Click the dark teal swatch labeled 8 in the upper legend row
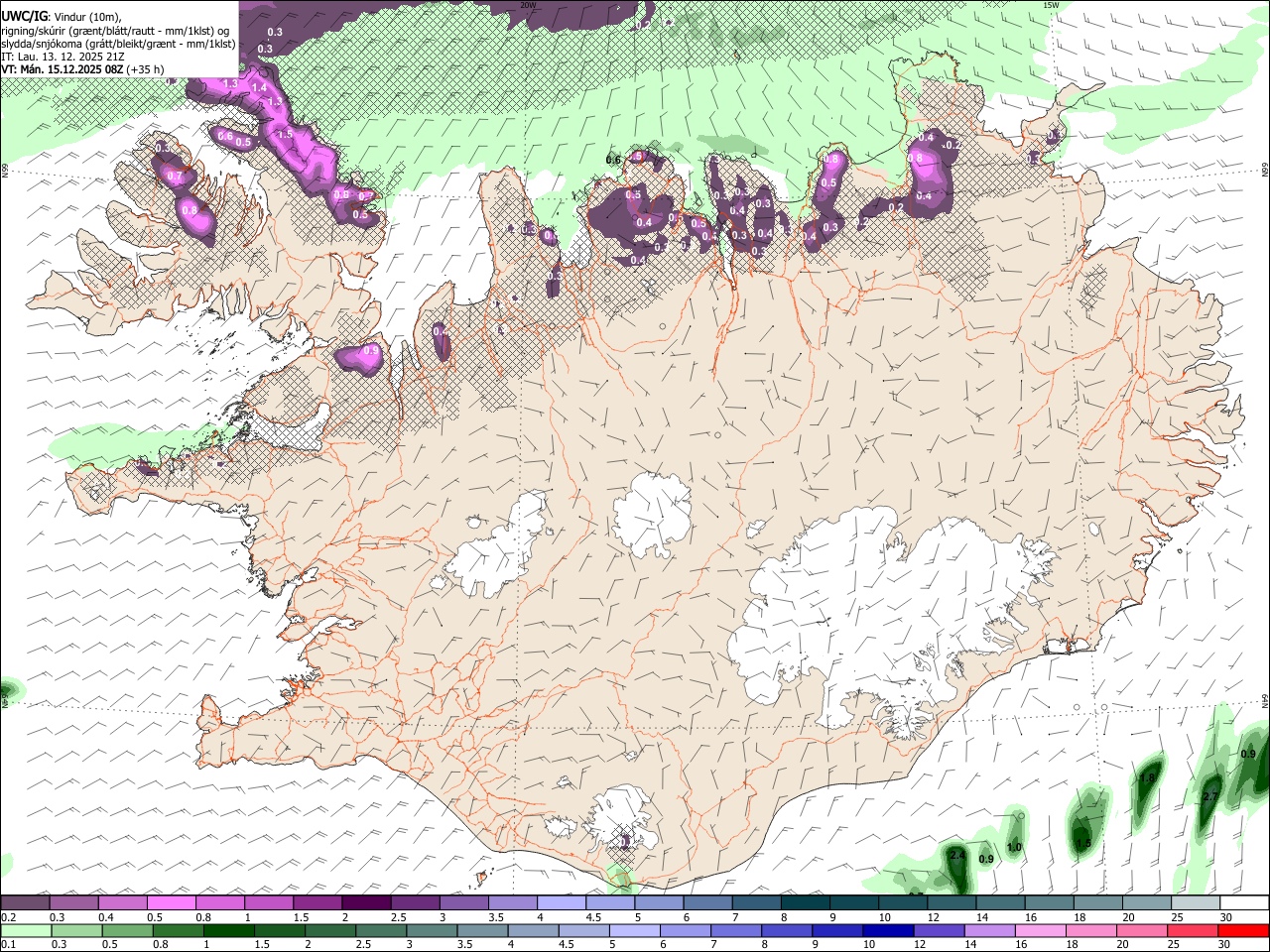The width and height of the screenshot is (1270, 952). coord(805,903)
